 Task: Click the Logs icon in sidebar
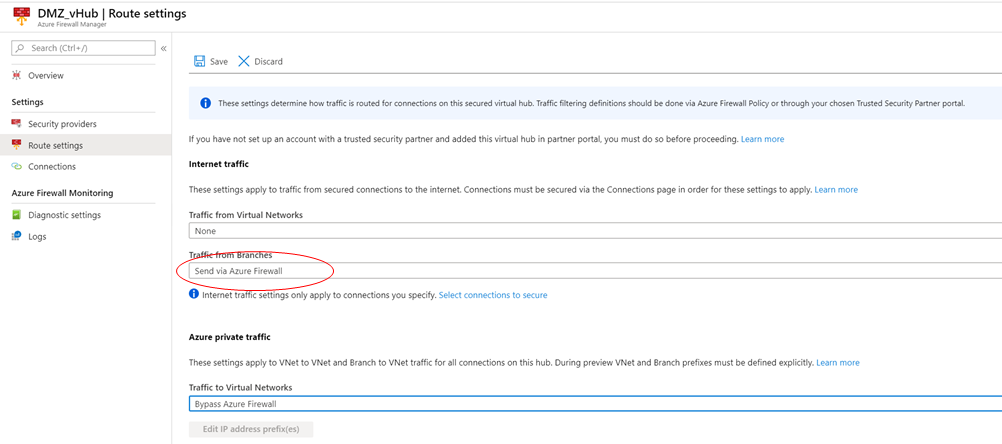pyautogui.click(x=17, y=236)
